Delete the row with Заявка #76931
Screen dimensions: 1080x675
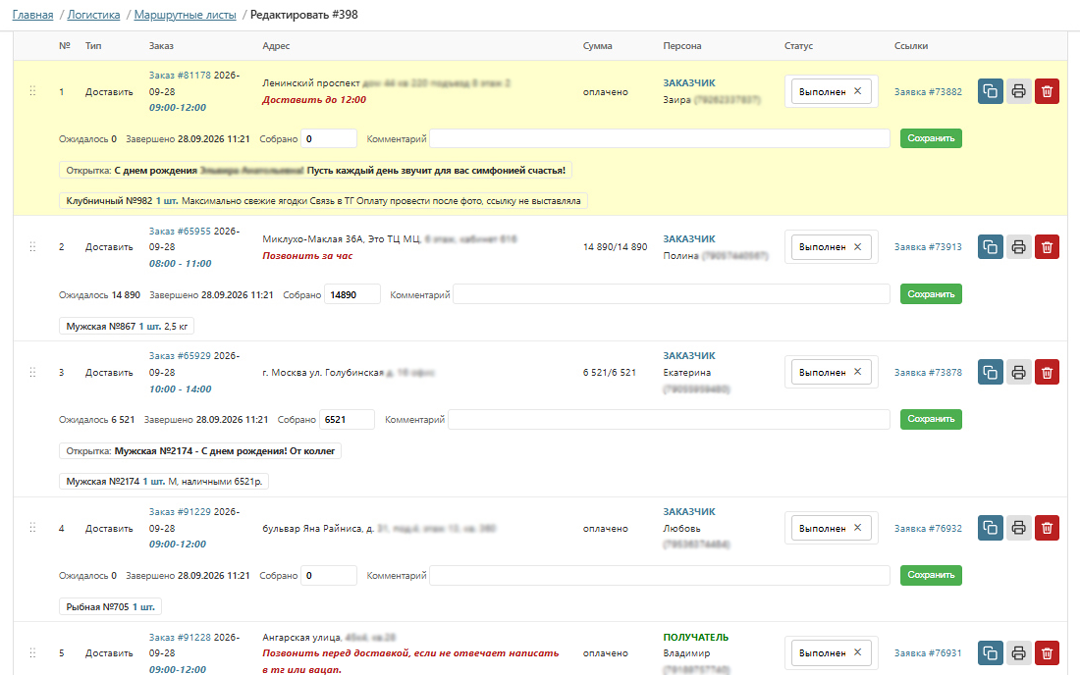(x=1047, y=653)
